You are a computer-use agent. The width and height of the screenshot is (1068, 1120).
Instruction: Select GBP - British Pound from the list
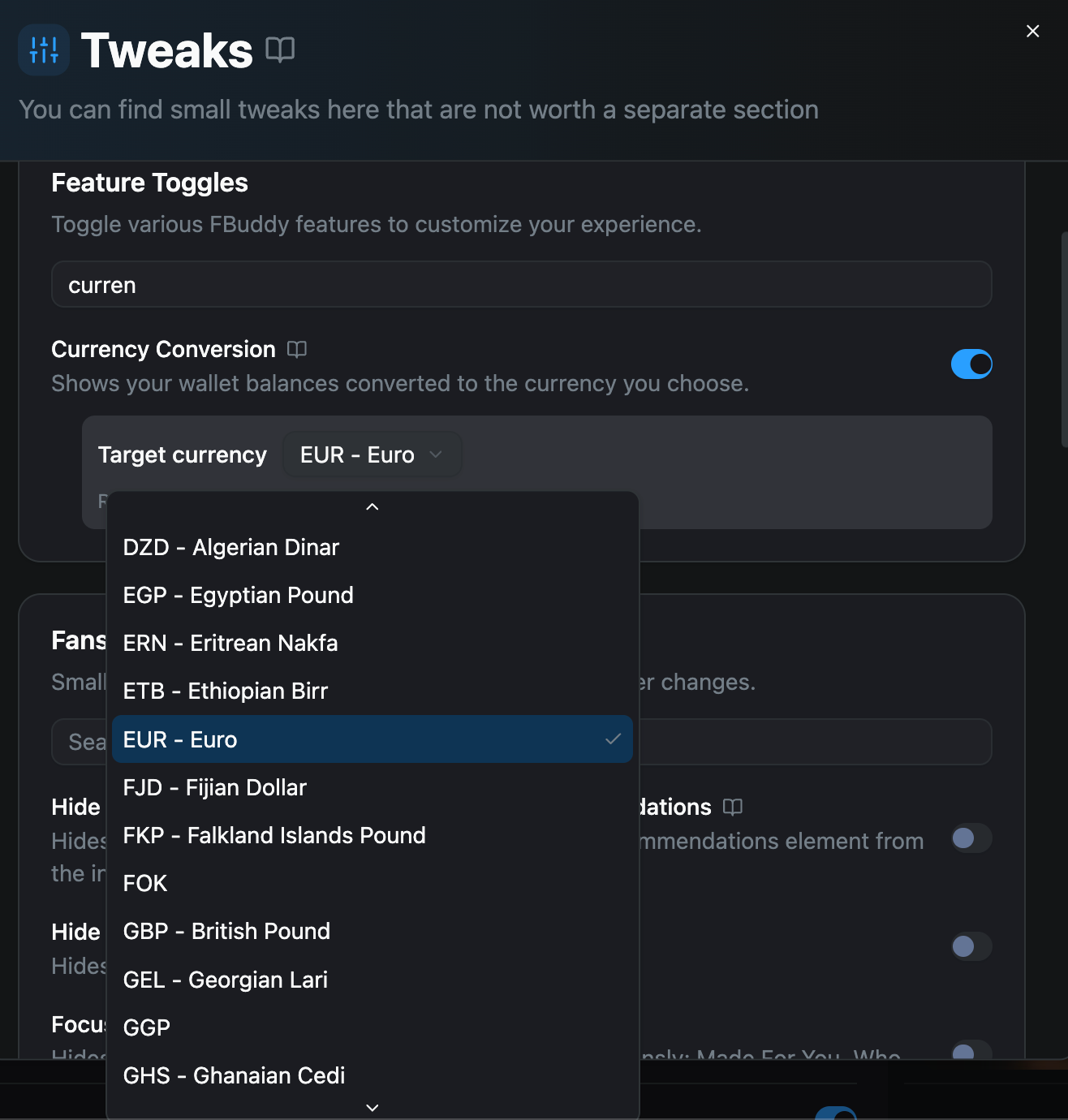pos(226,931)
